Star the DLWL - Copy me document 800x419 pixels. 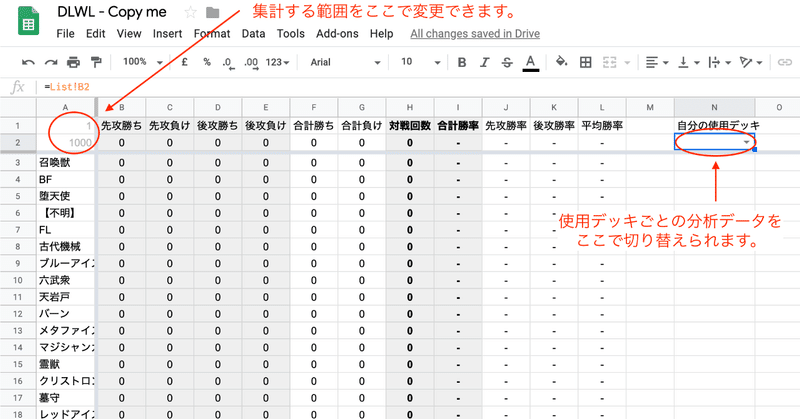(x=190, y=12)
